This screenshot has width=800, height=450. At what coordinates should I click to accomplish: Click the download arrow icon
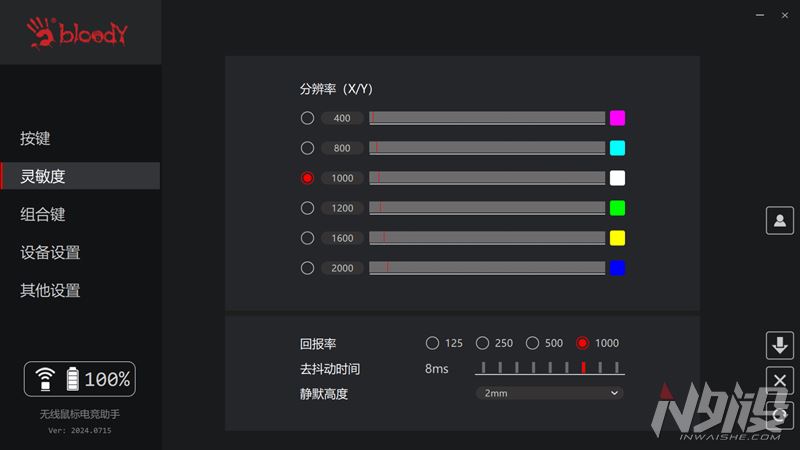pyautogui.click(x=779, y=346)
